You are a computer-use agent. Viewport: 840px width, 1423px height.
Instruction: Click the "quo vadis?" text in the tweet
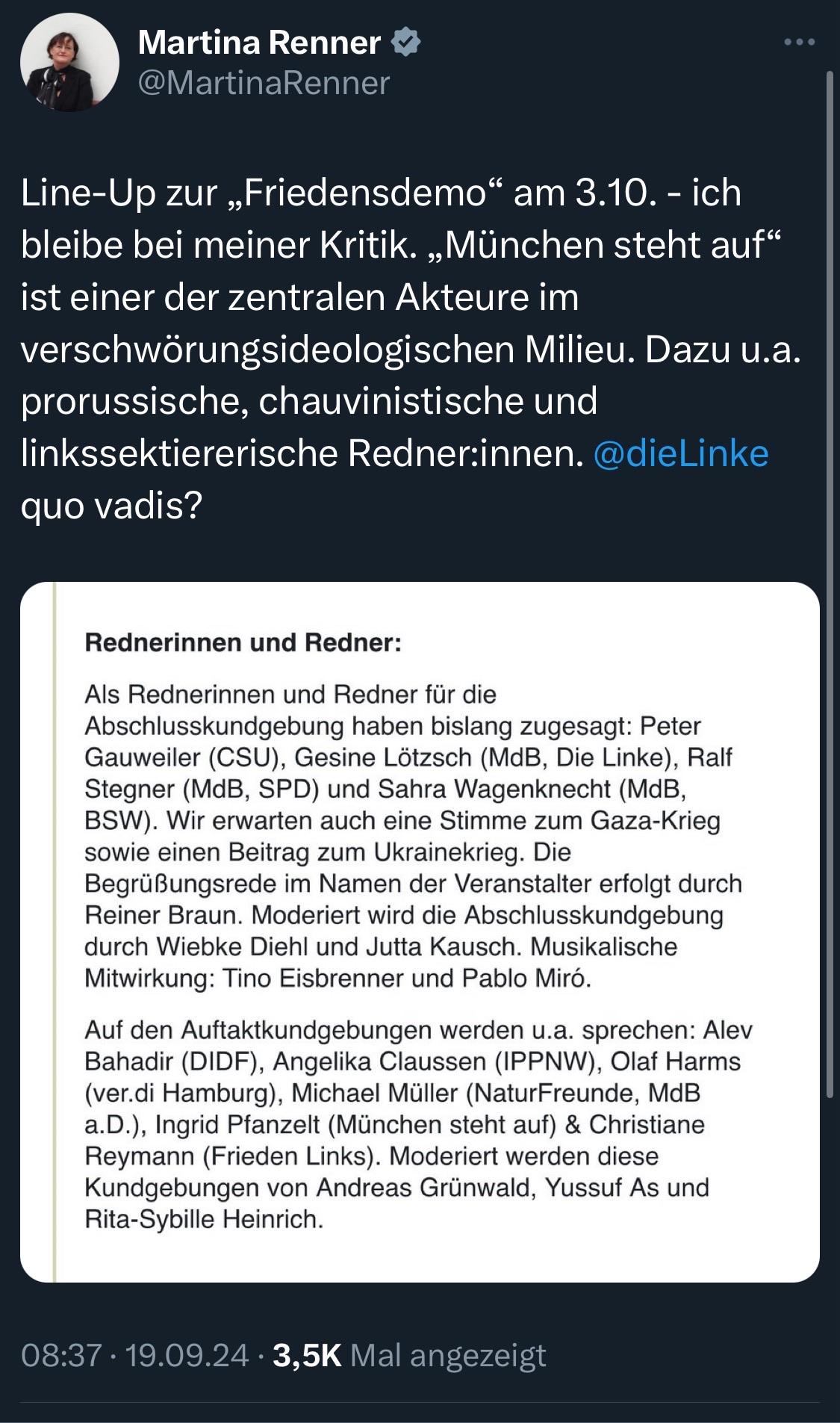tap(112, 506)
